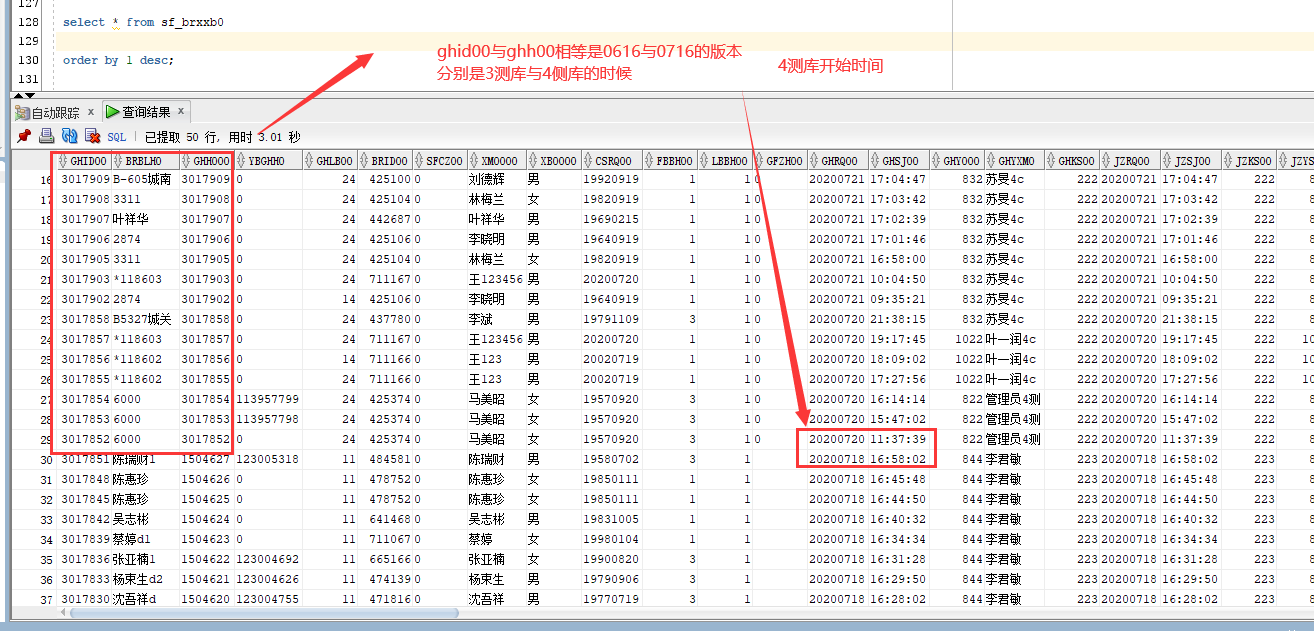Select YBGHH0 cell '123005318'
Image resolution: width=1314 pixels, height=631 pixels.
point(268,460)
